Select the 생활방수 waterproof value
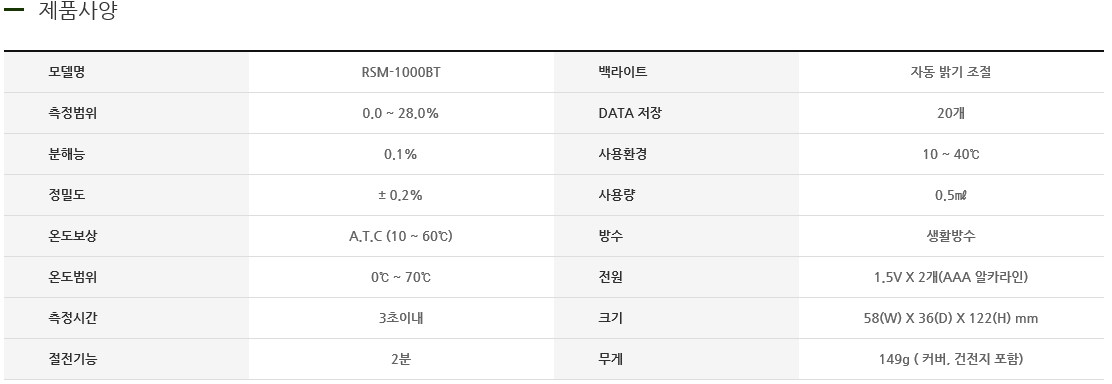The image size is (1112, 384). point(951,236)
